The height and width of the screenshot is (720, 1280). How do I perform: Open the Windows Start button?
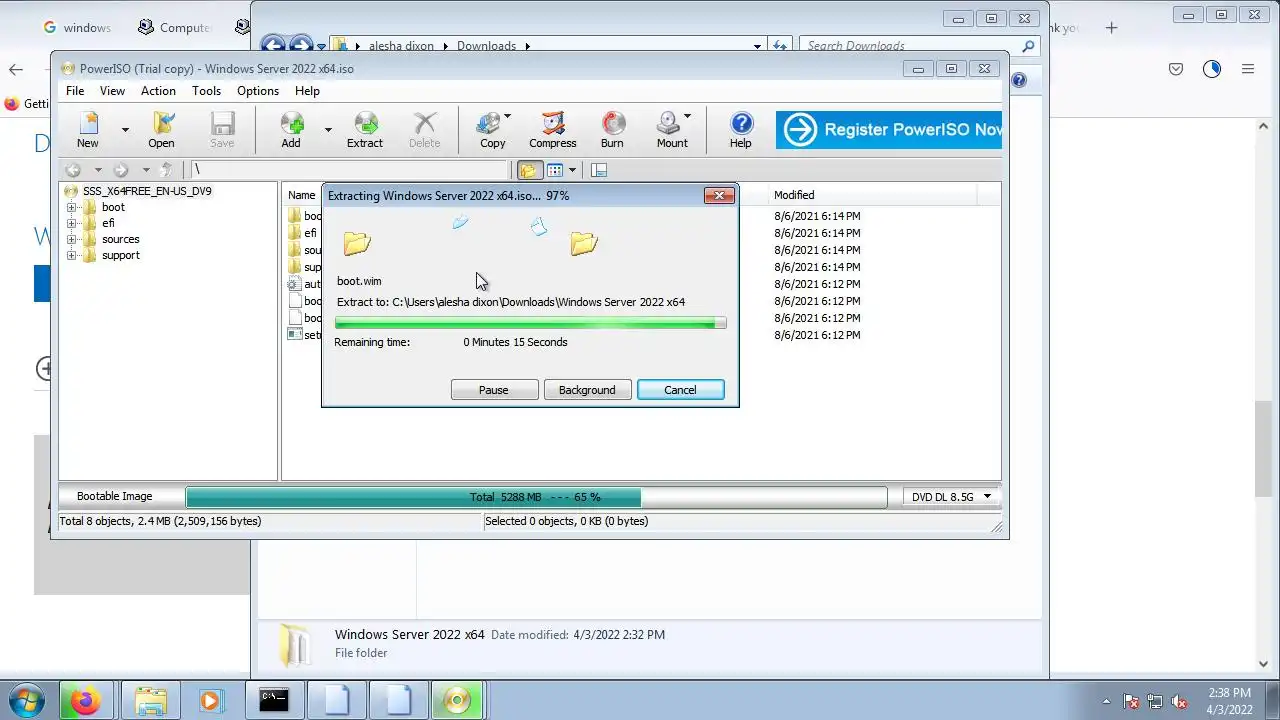tap(25, 700)
